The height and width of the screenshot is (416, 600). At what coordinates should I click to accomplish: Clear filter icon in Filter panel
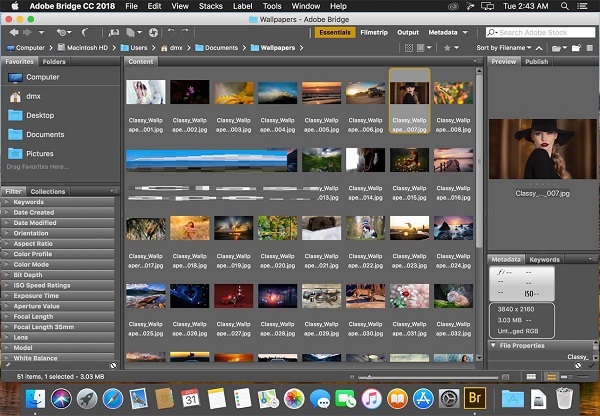113,365
